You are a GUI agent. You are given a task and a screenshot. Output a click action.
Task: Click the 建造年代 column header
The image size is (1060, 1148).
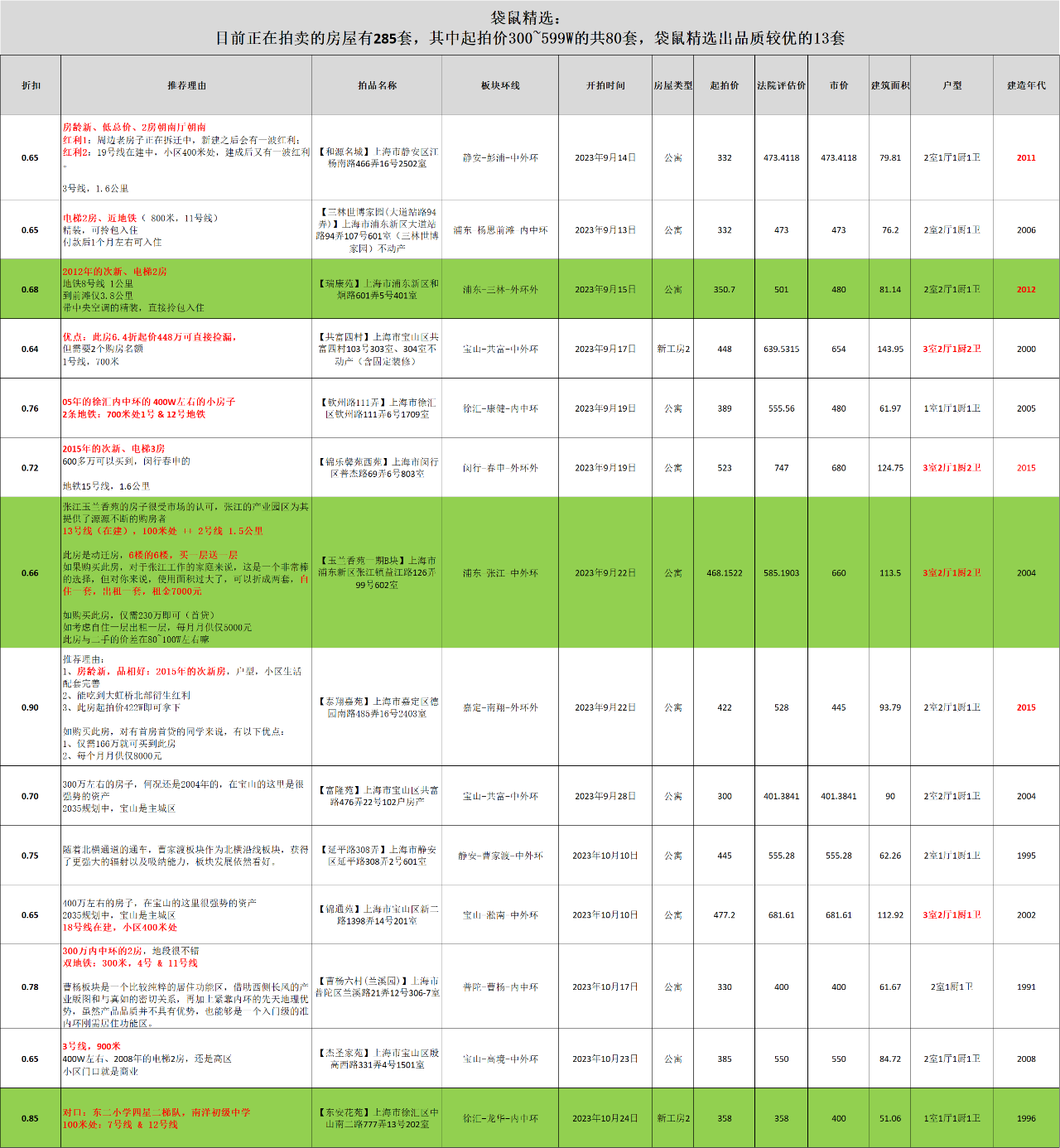(1026, 85)
